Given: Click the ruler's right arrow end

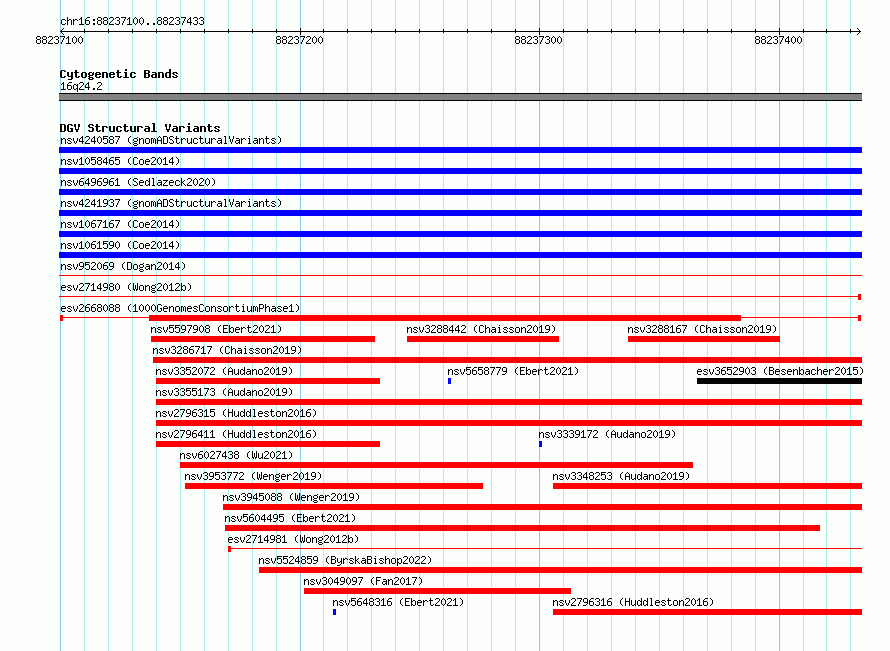Looking at the screenshot, I should click(858, 31).
